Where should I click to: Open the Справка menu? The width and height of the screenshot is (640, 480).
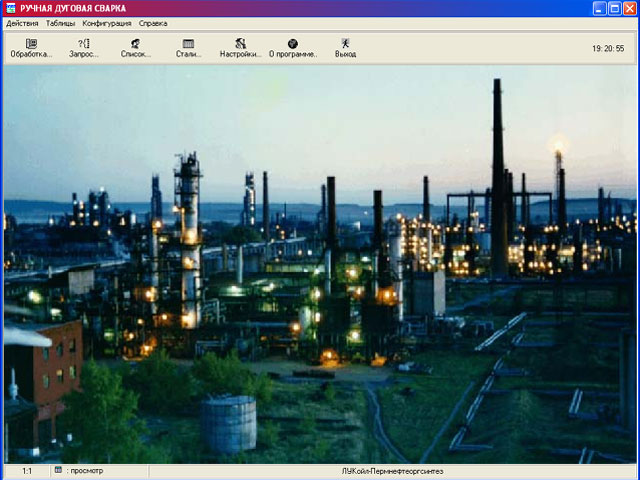click(153, 23)
